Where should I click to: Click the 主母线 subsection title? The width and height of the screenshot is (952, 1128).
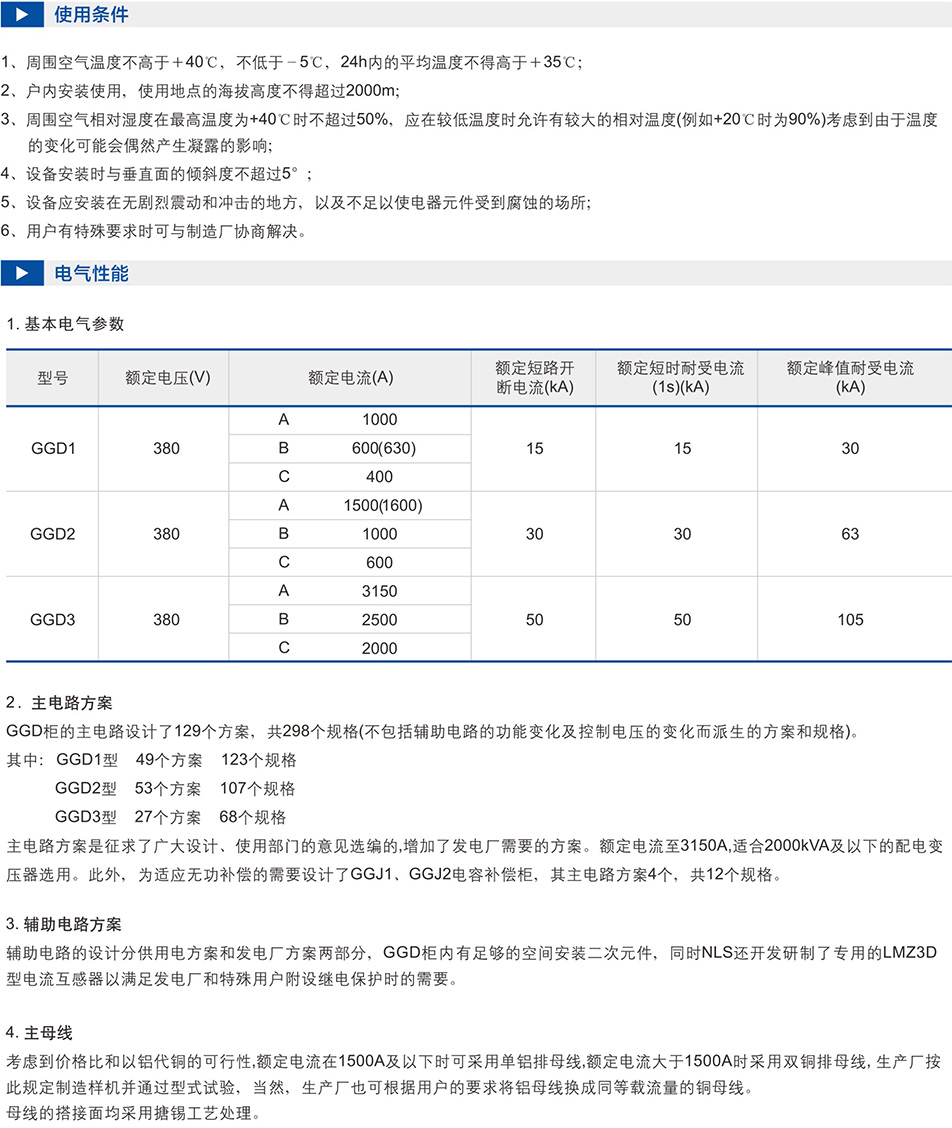pyautogui.click(x=47, y=1032)
